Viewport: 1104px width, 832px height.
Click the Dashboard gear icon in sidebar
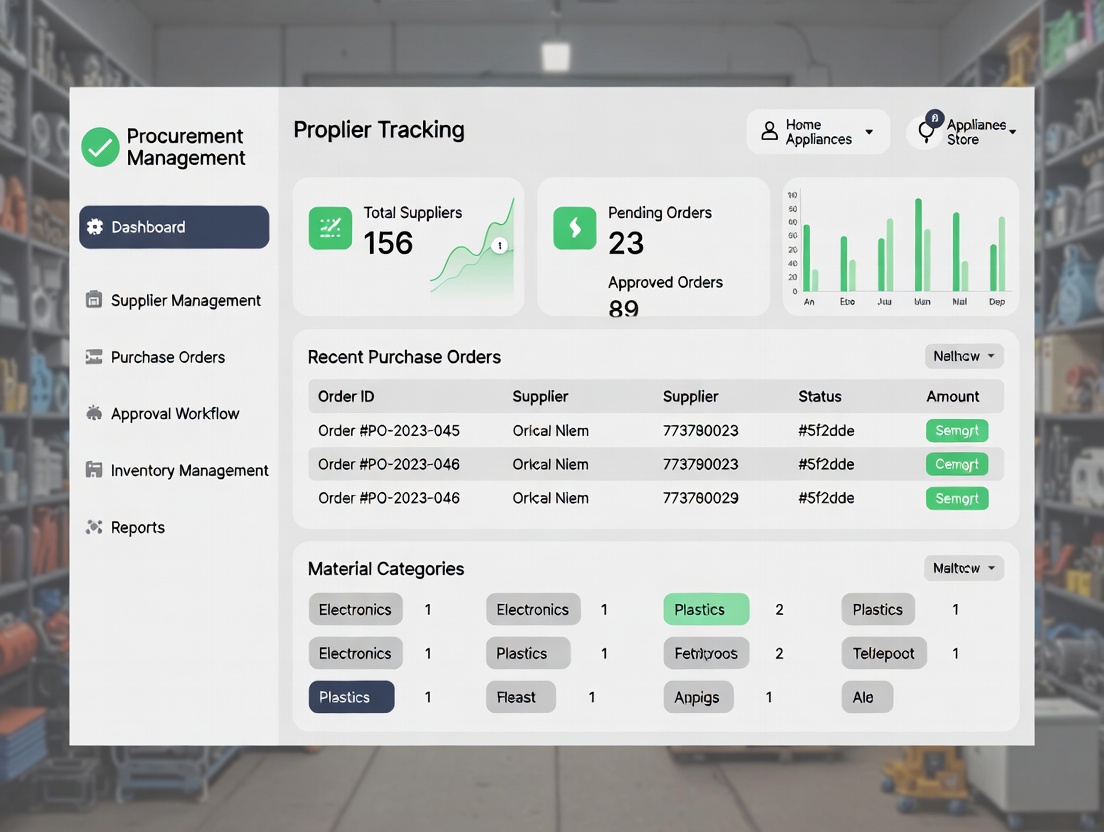coord(95,227)
